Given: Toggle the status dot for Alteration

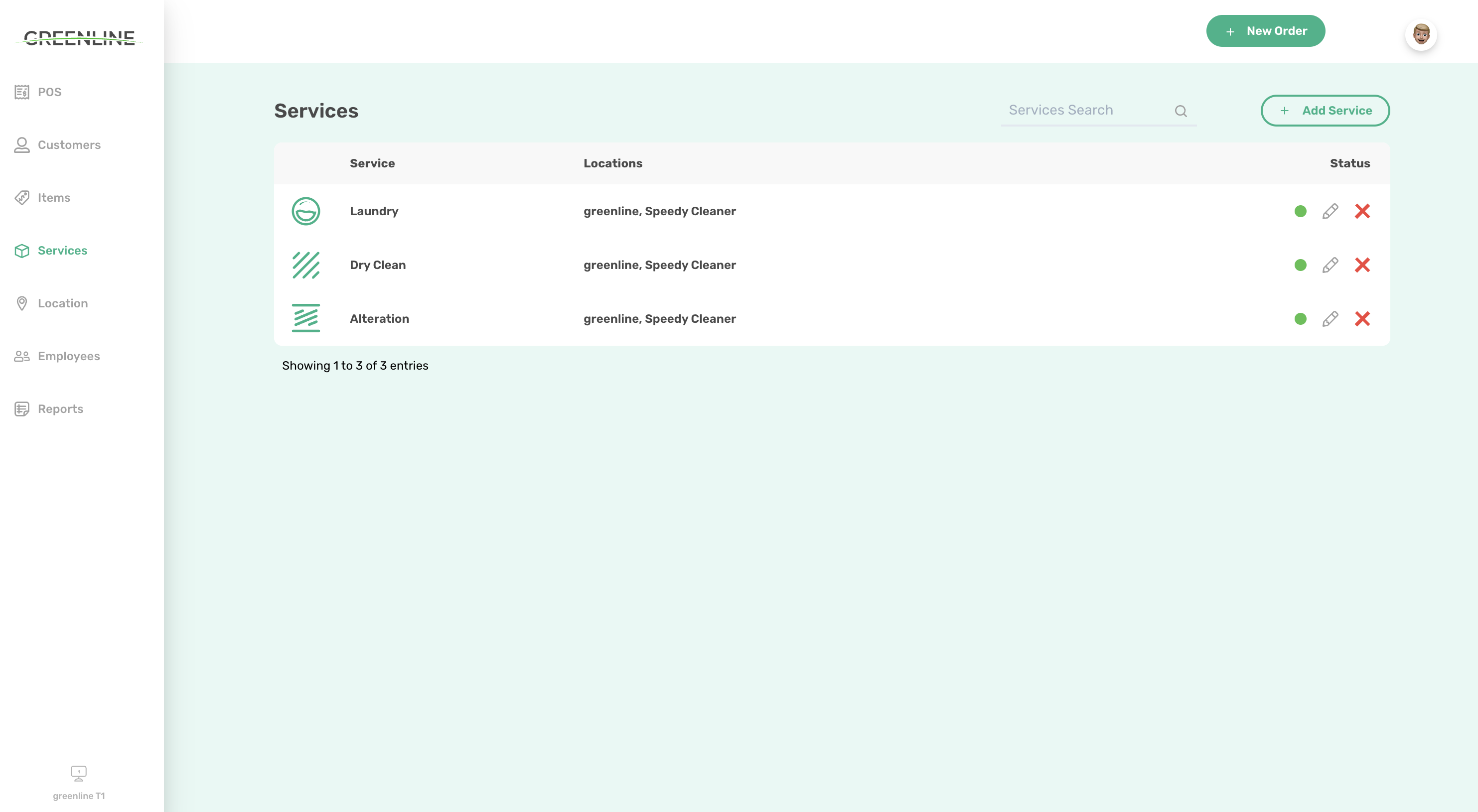Looking at the screenshot, I should [x=1300, y=318].
